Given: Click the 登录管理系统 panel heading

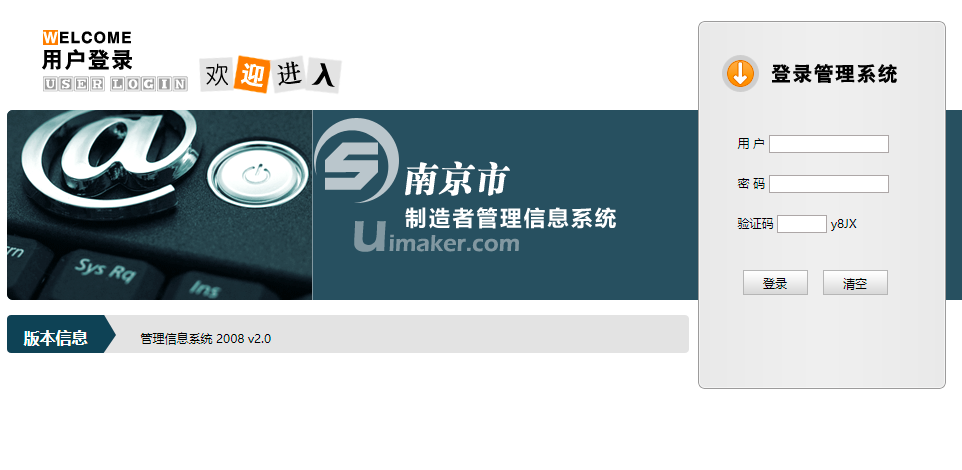Looking at the screenshot, I should click(x=834, y=74).
